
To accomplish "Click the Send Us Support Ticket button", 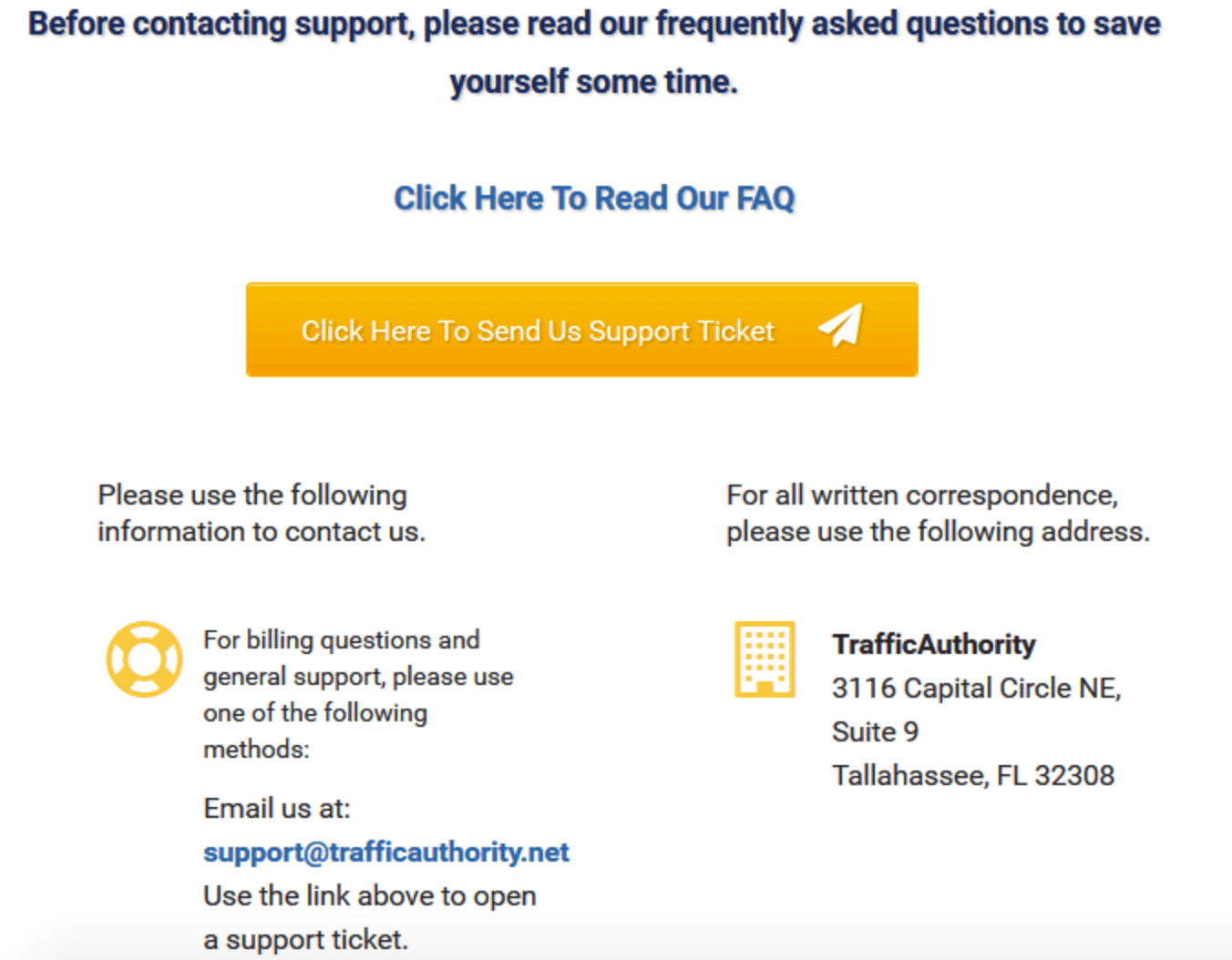I will [581, 330].
